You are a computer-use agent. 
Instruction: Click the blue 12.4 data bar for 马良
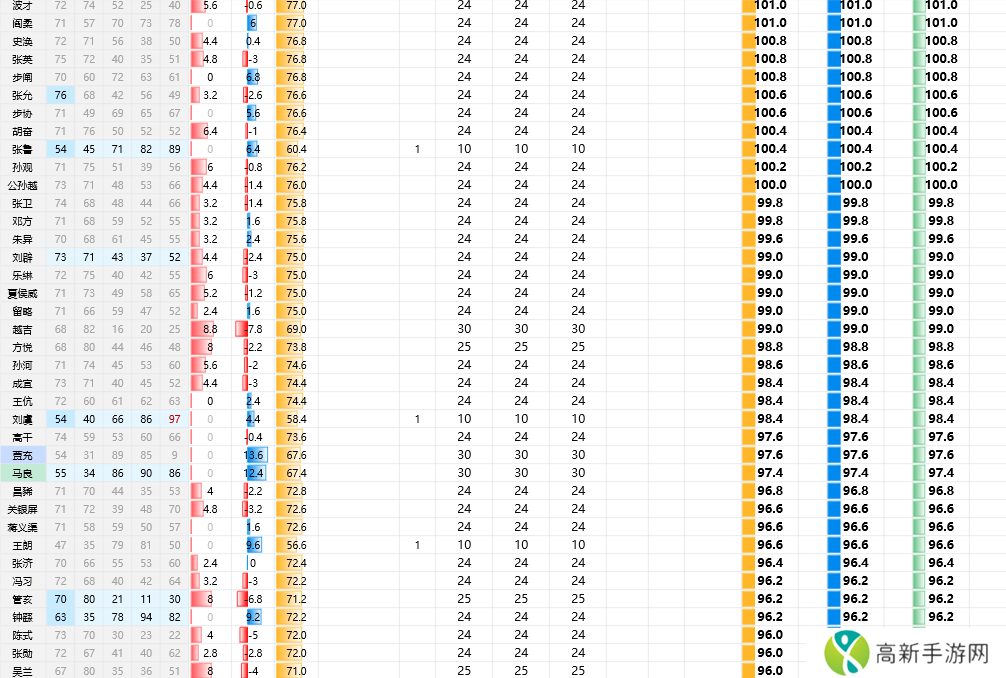254,473
